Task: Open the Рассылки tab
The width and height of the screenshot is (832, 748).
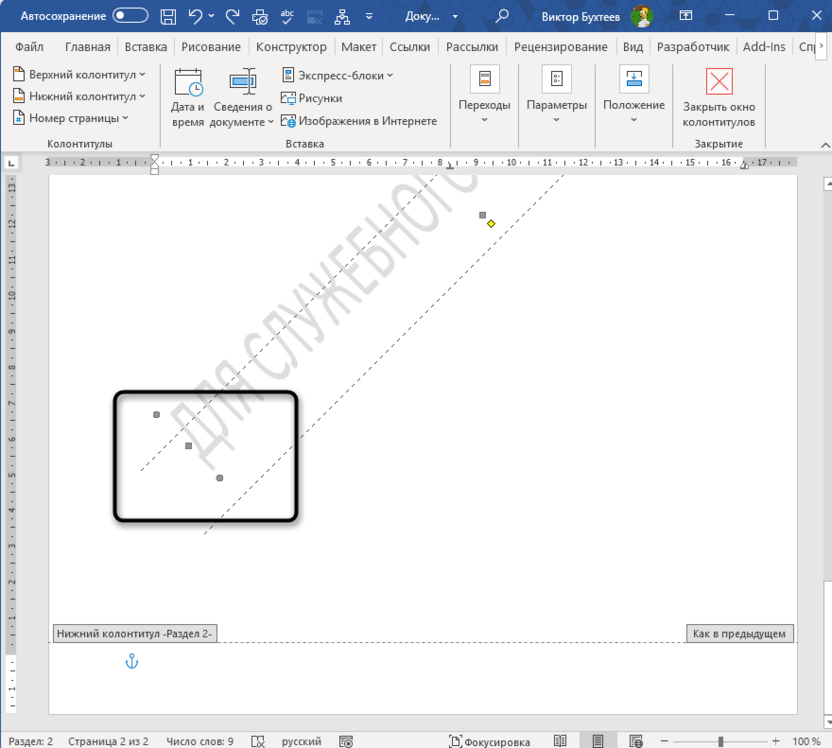Action: [472, 47]
